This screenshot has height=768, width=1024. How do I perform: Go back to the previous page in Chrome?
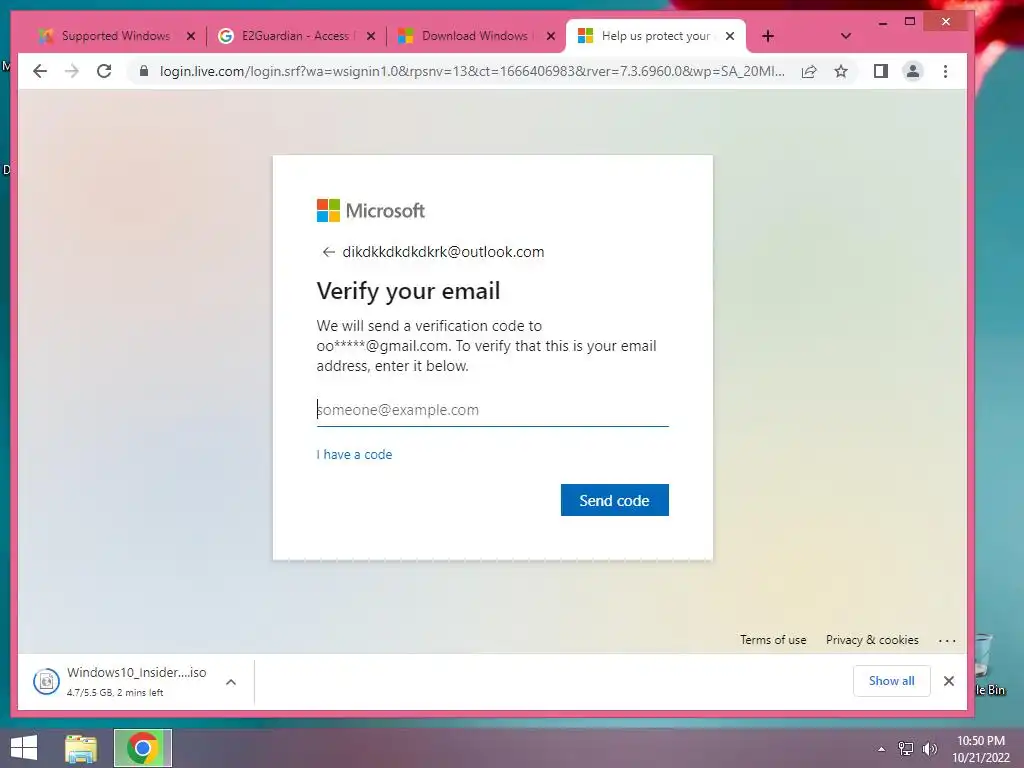(40, 71)
